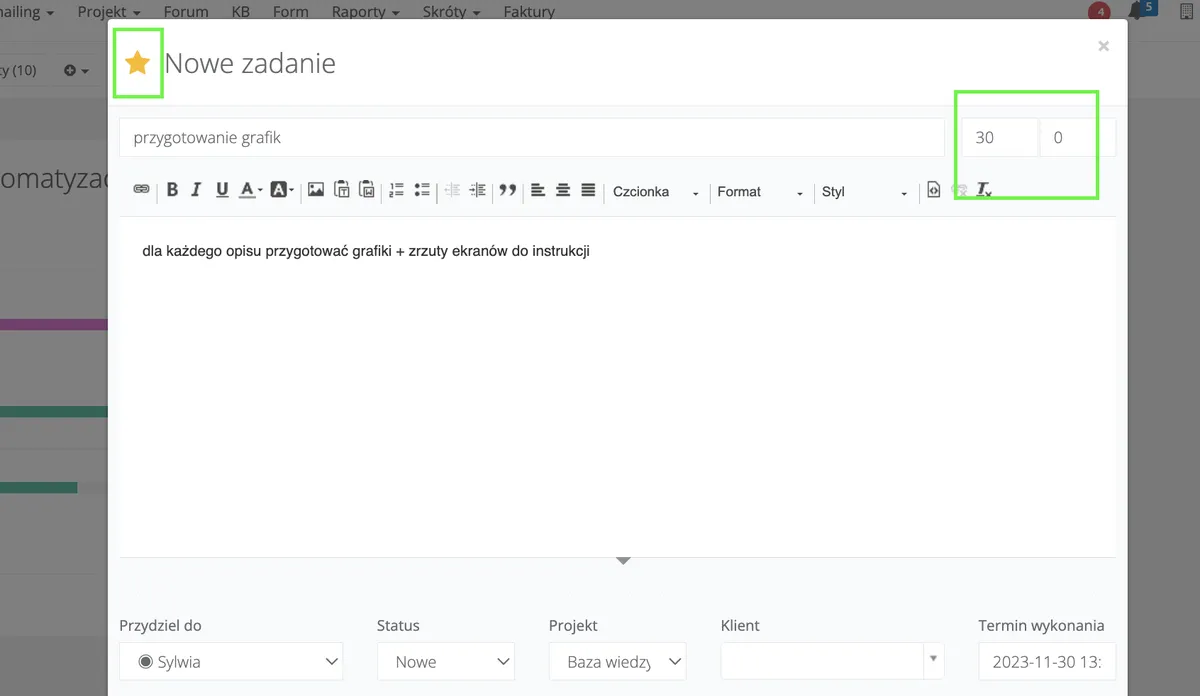
Task: Open the Styl dropdown
Action: coord(864,192)
